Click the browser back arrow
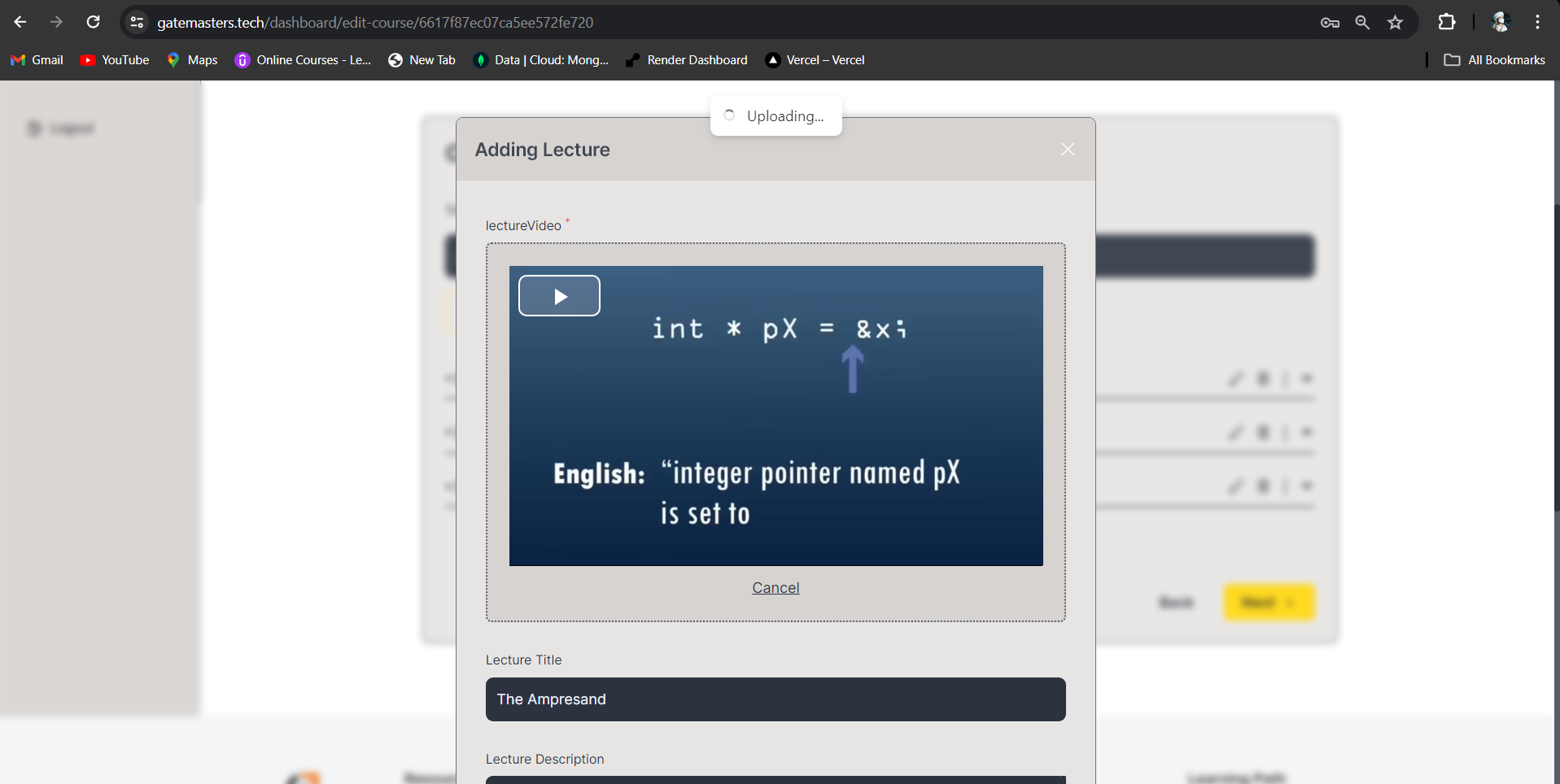Viewport: 1560px width, 784px height. click(20, 22)
